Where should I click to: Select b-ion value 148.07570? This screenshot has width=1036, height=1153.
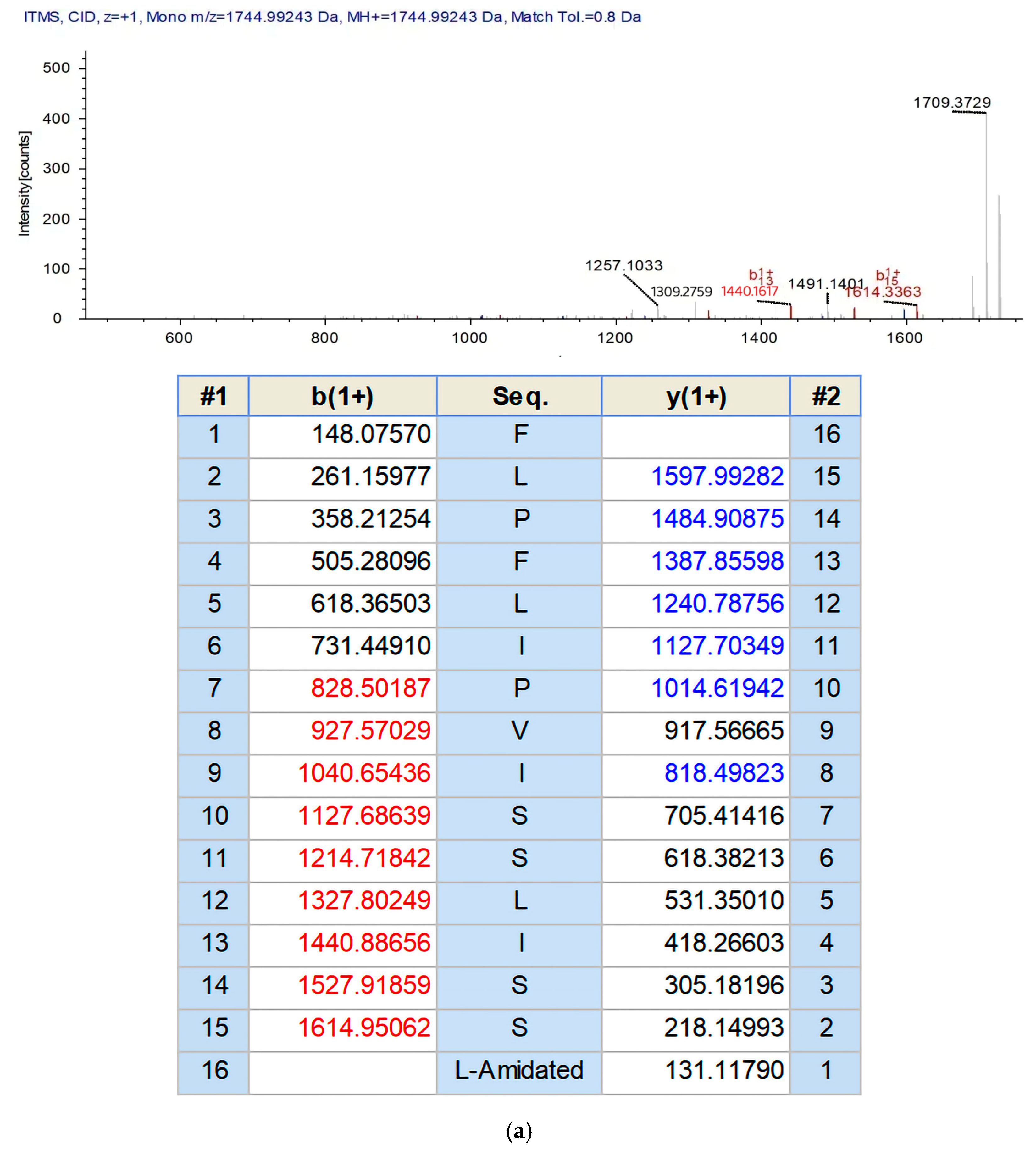pos(371,434)
